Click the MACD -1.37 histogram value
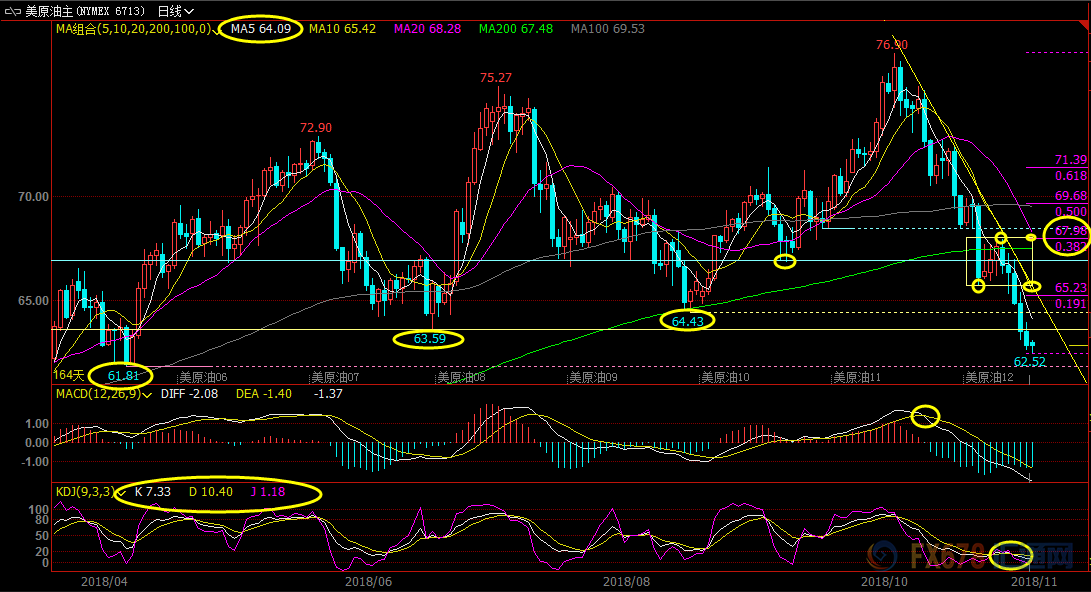Image resolution: width=1091 pixels, height=592 pixels. click(328, 394)
